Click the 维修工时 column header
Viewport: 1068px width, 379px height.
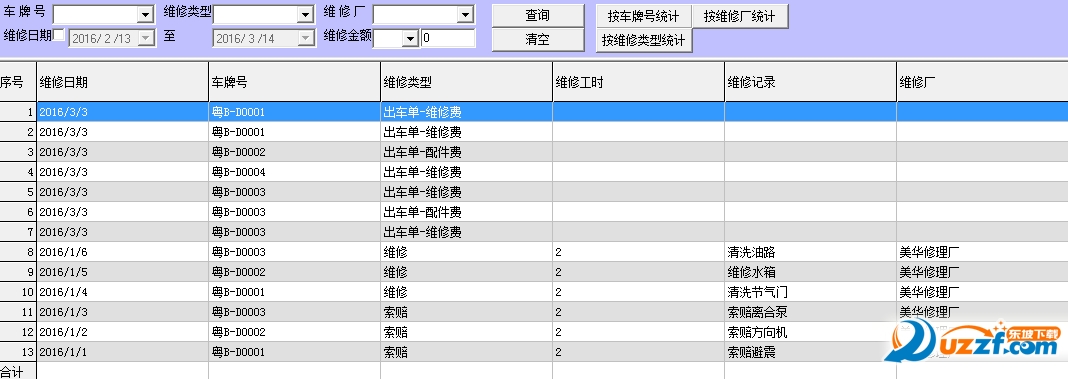tap(638, 82)
